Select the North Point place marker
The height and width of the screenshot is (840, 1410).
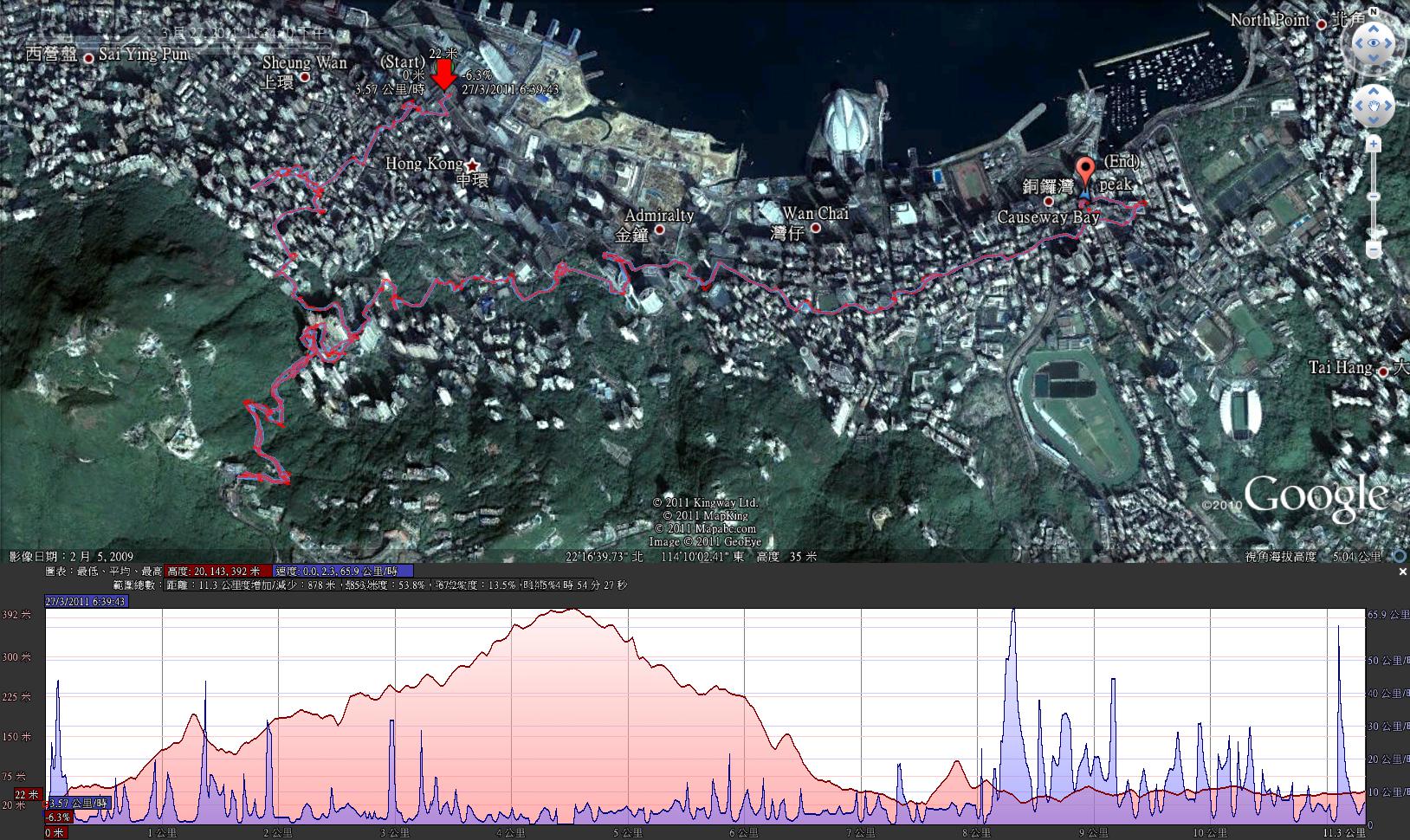point(1321,24)
